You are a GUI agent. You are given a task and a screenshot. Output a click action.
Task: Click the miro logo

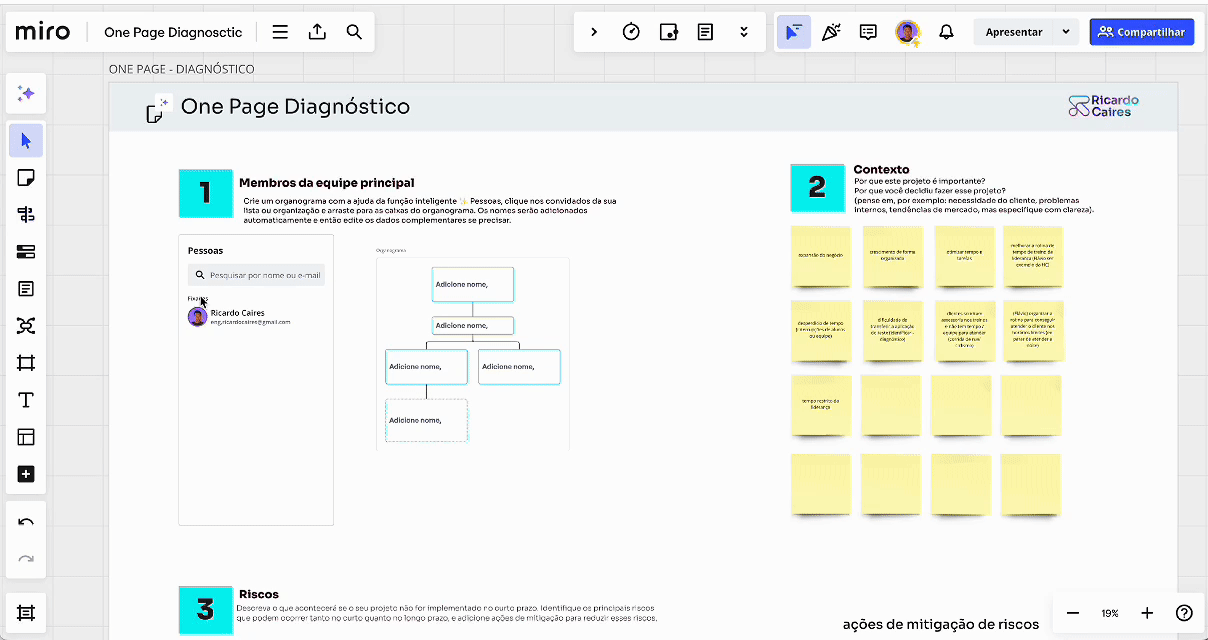pos(43,32)
